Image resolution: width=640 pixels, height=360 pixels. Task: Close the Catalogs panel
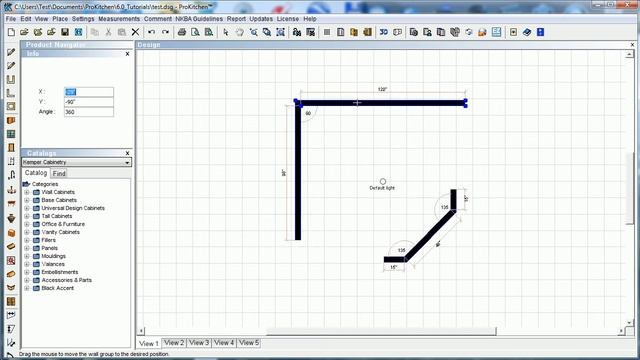click(127, 153)
